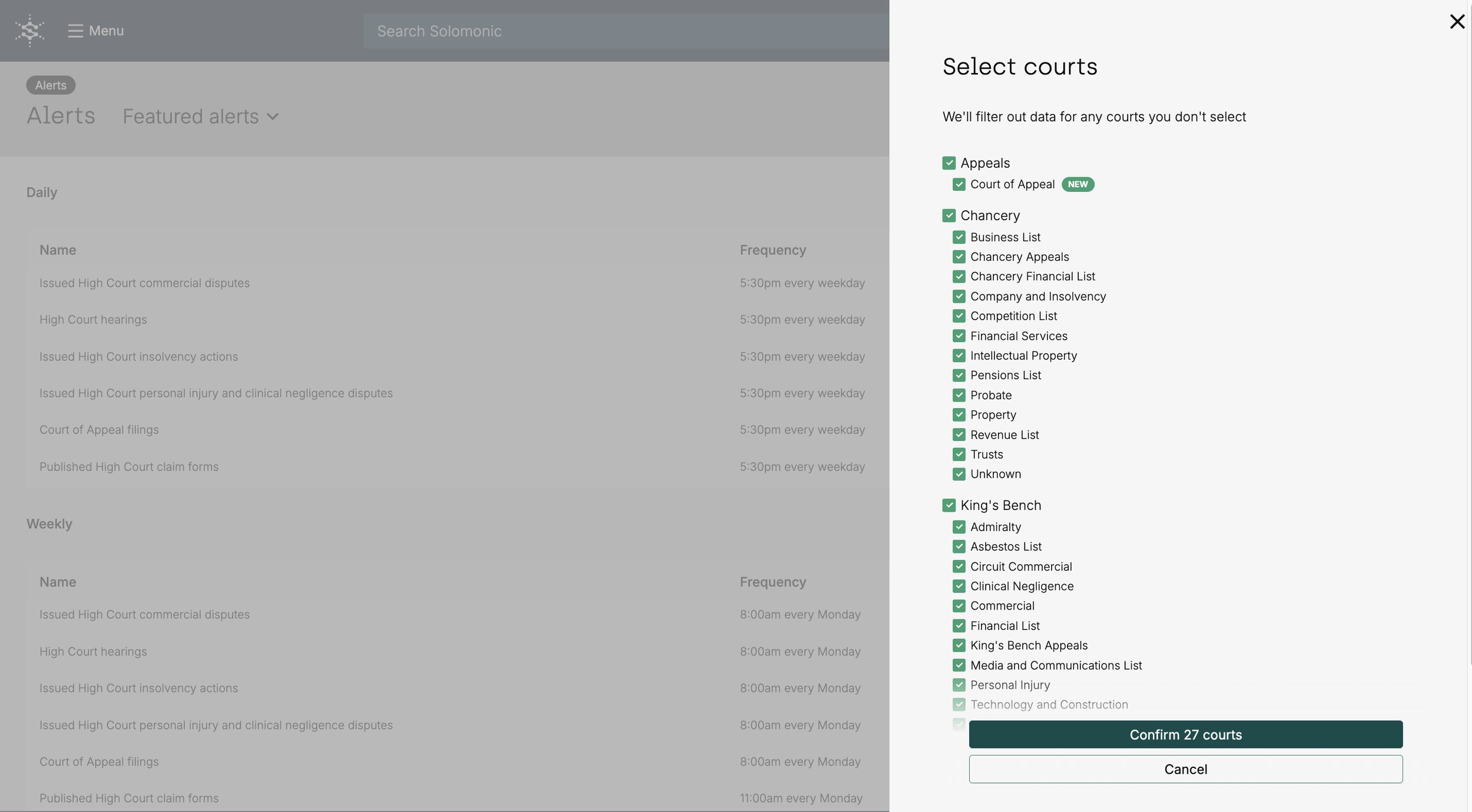
Task: Click the Cancel button
Action: pos(1185,769)
